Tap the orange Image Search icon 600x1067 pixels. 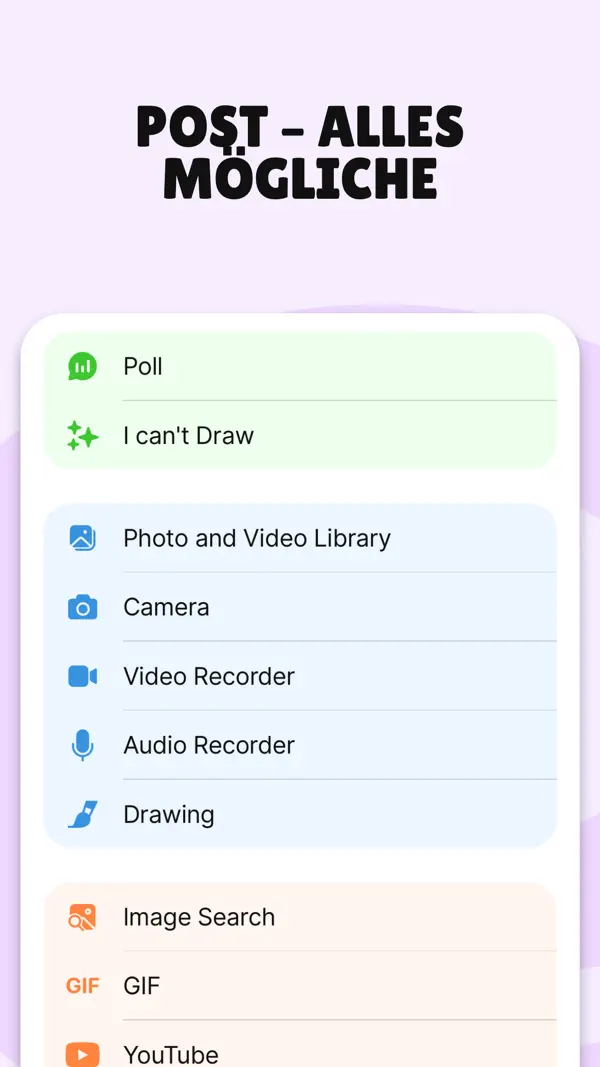tap(83, 917)
